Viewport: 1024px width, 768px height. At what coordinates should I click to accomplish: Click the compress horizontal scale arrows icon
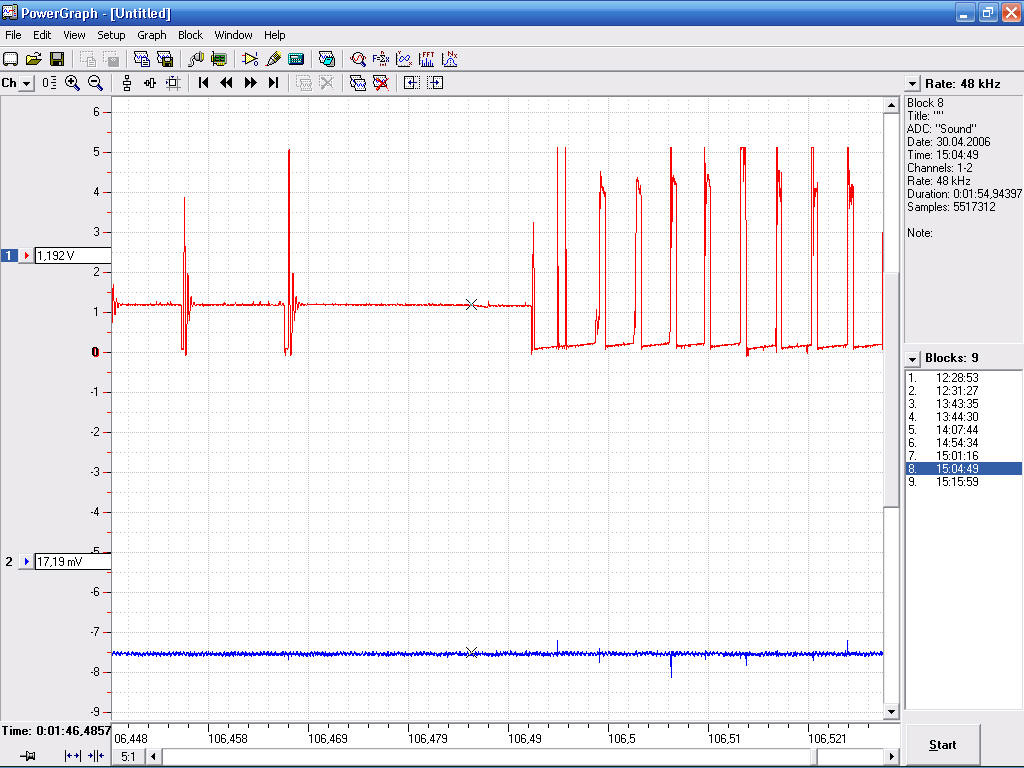tap(96, 756)
